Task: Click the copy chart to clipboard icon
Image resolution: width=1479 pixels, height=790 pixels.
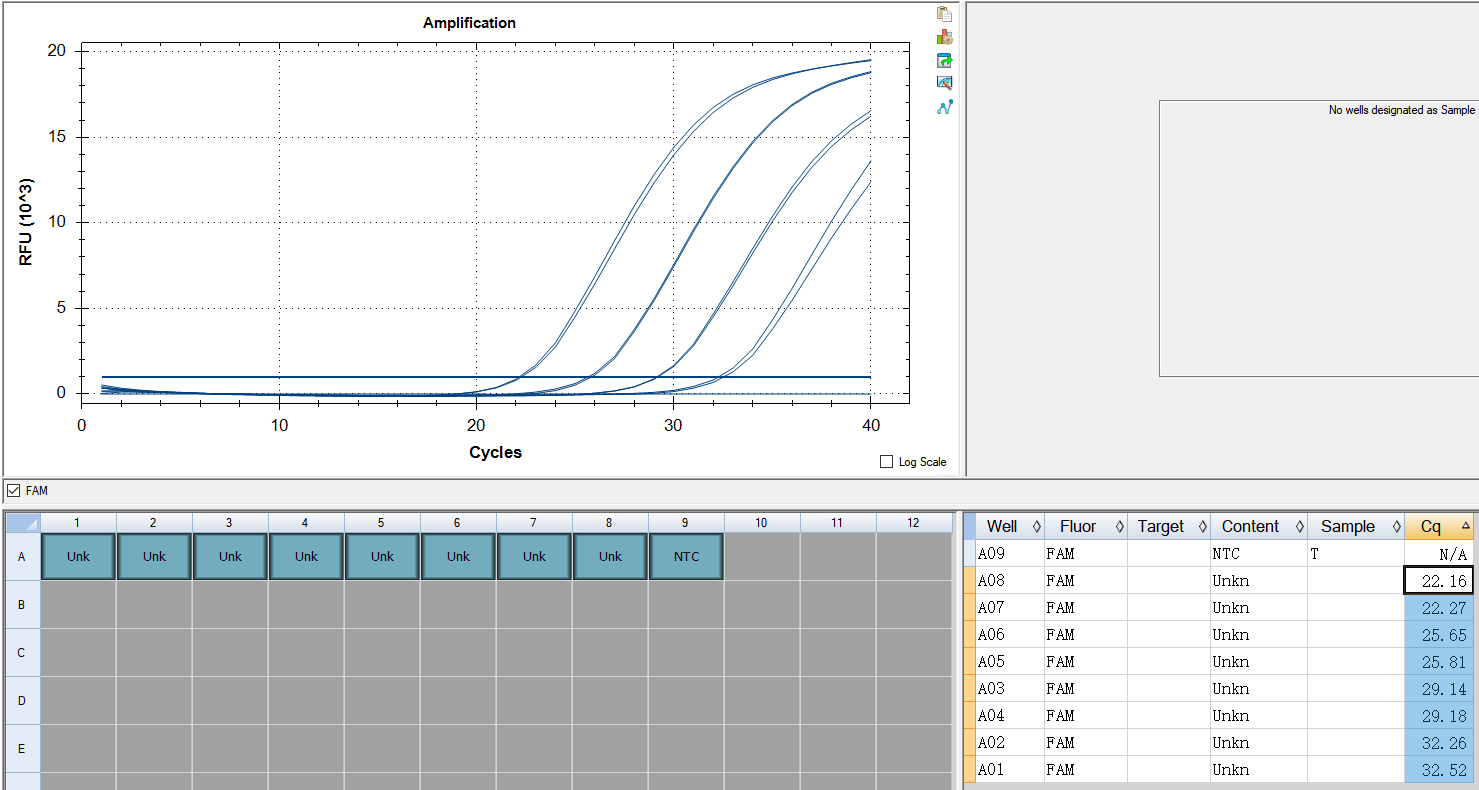Action: coord(944,14)
